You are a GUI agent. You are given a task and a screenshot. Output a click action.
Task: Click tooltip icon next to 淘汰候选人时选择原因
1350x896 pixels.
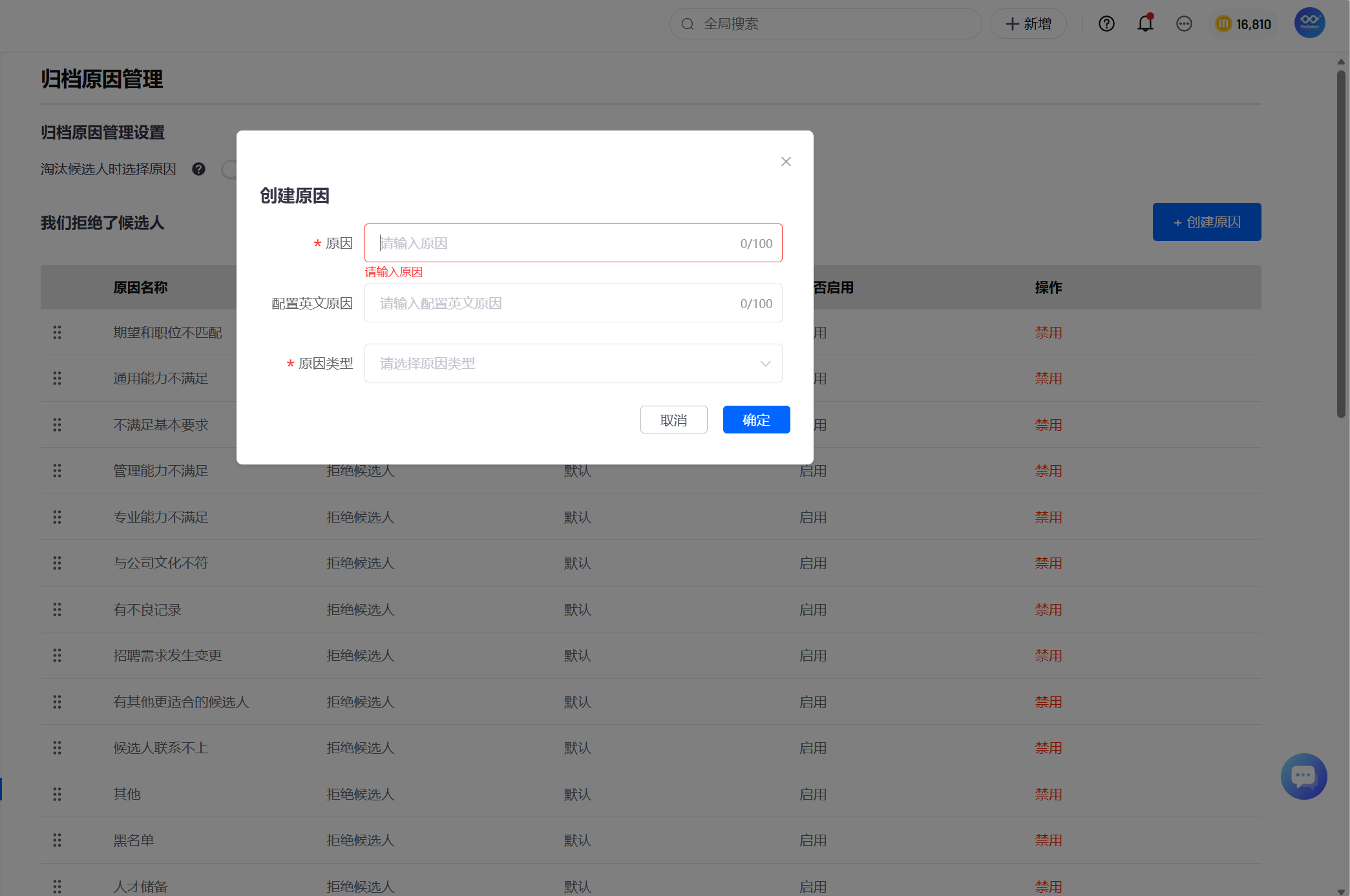pos(198,169)
